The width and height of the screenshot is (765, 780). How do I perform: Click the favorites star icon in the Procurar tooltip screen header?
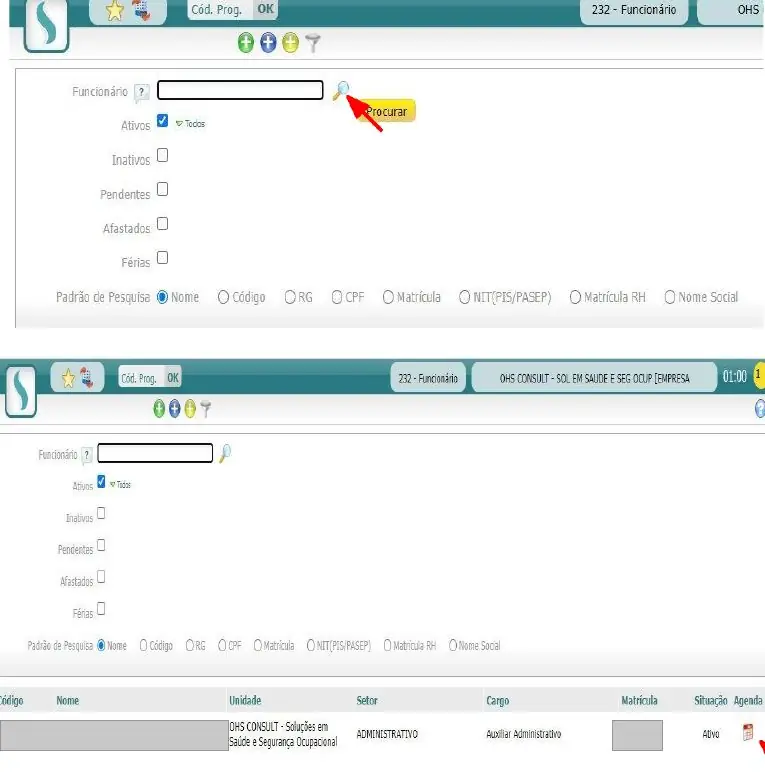point(115,11)
